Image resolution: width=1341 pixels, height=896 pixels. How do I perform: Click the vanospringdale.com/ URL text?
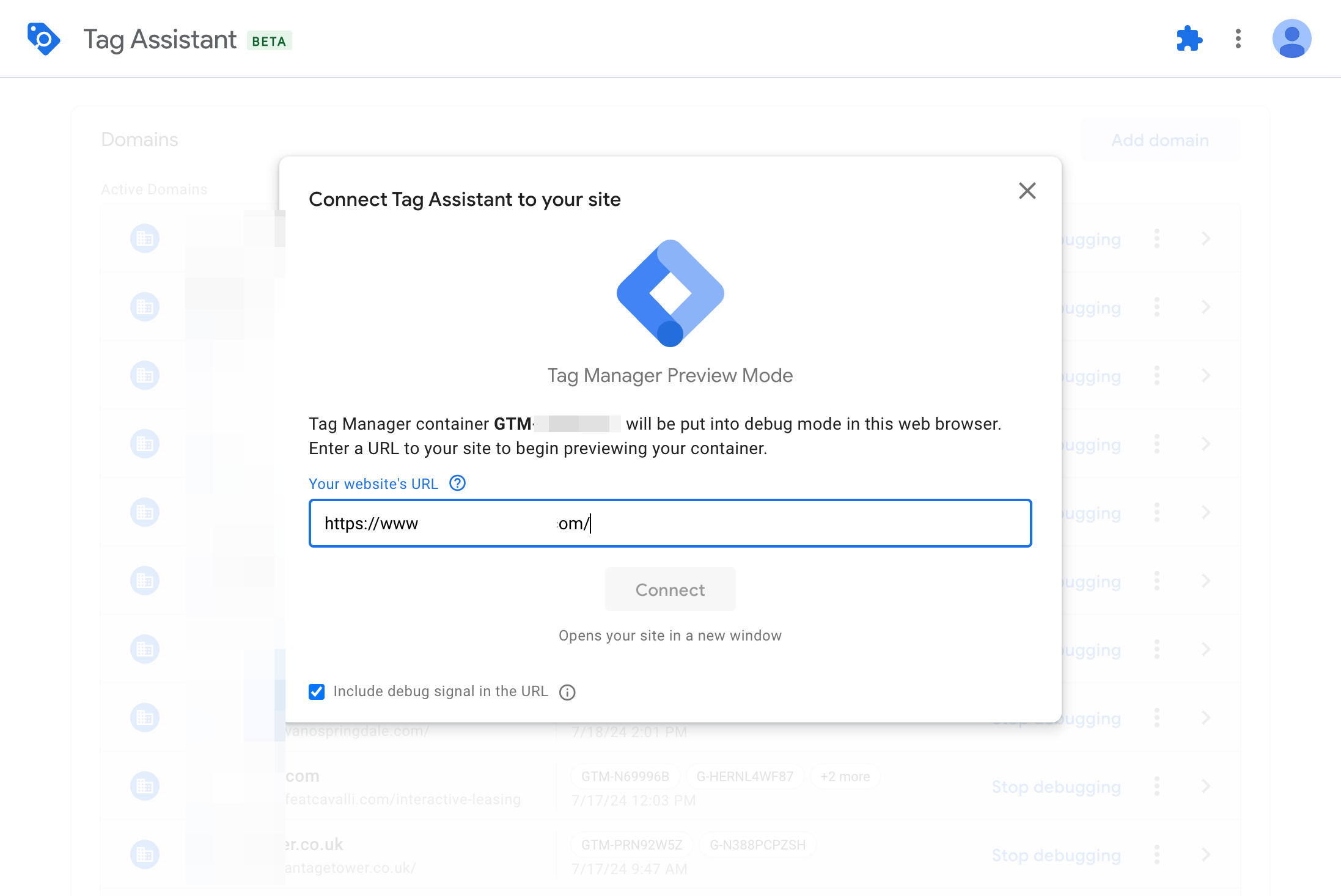[x=358, y=731]
